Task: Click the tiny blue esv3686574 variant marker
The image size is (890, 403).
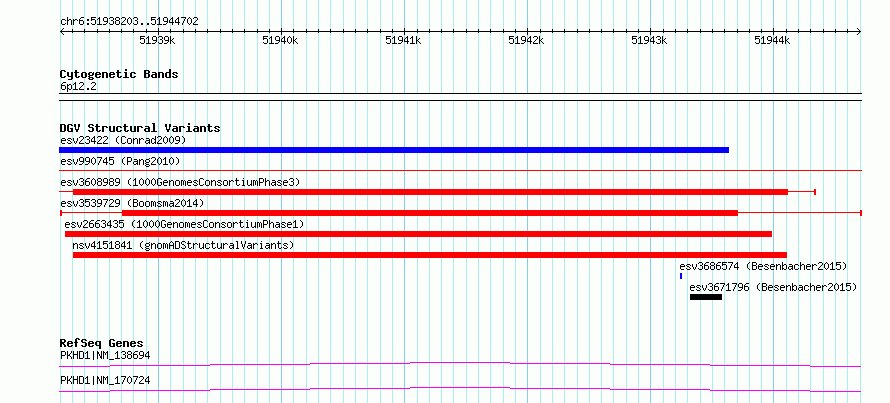Action: pos(681,276)
